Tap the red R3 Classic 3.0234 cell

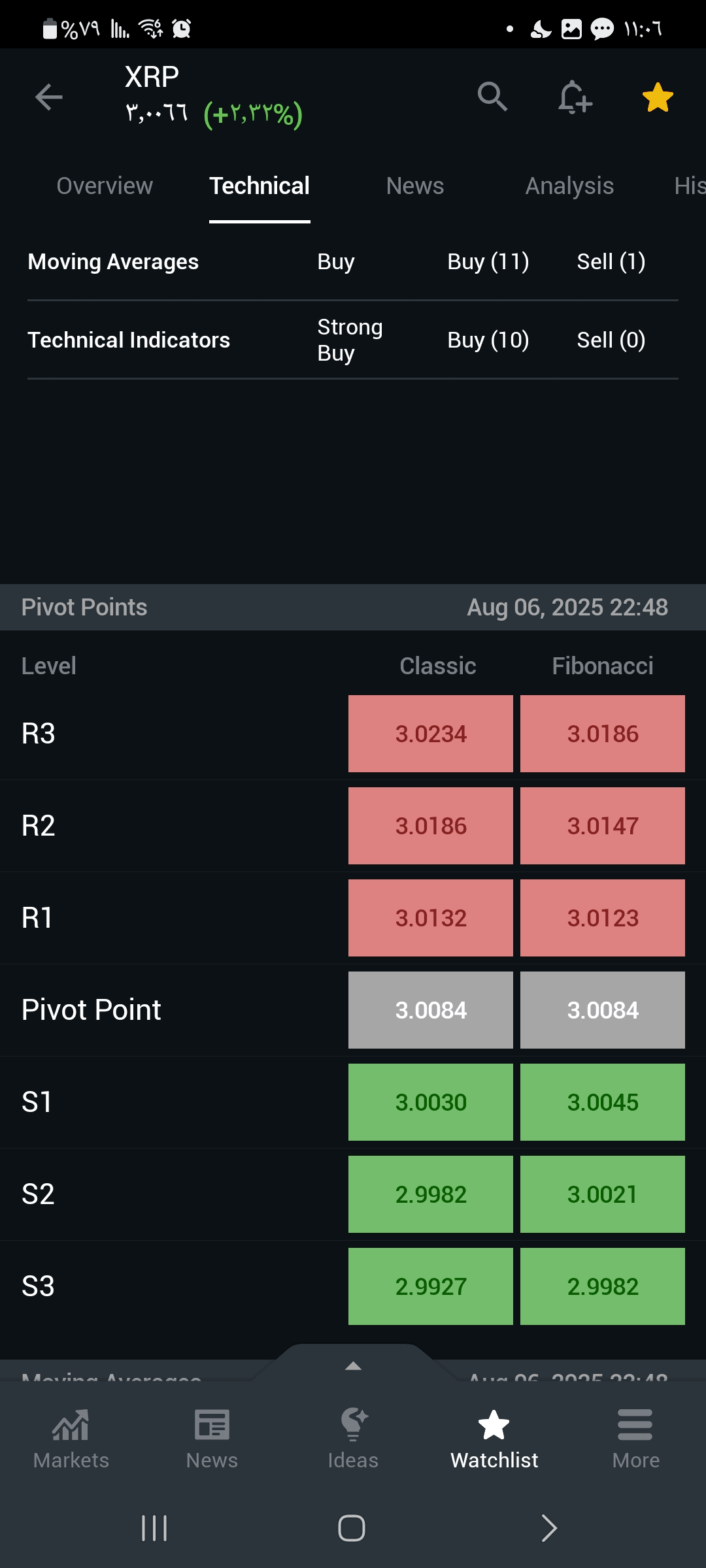[431, 734]
